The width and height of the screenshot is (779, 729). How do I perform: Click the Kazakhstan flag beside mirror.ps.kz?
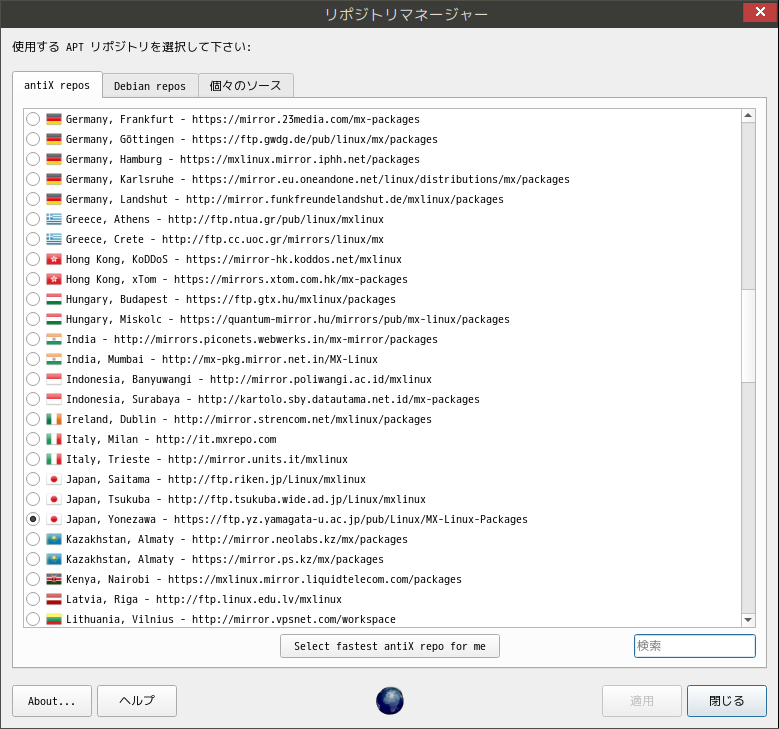point(54,559)
